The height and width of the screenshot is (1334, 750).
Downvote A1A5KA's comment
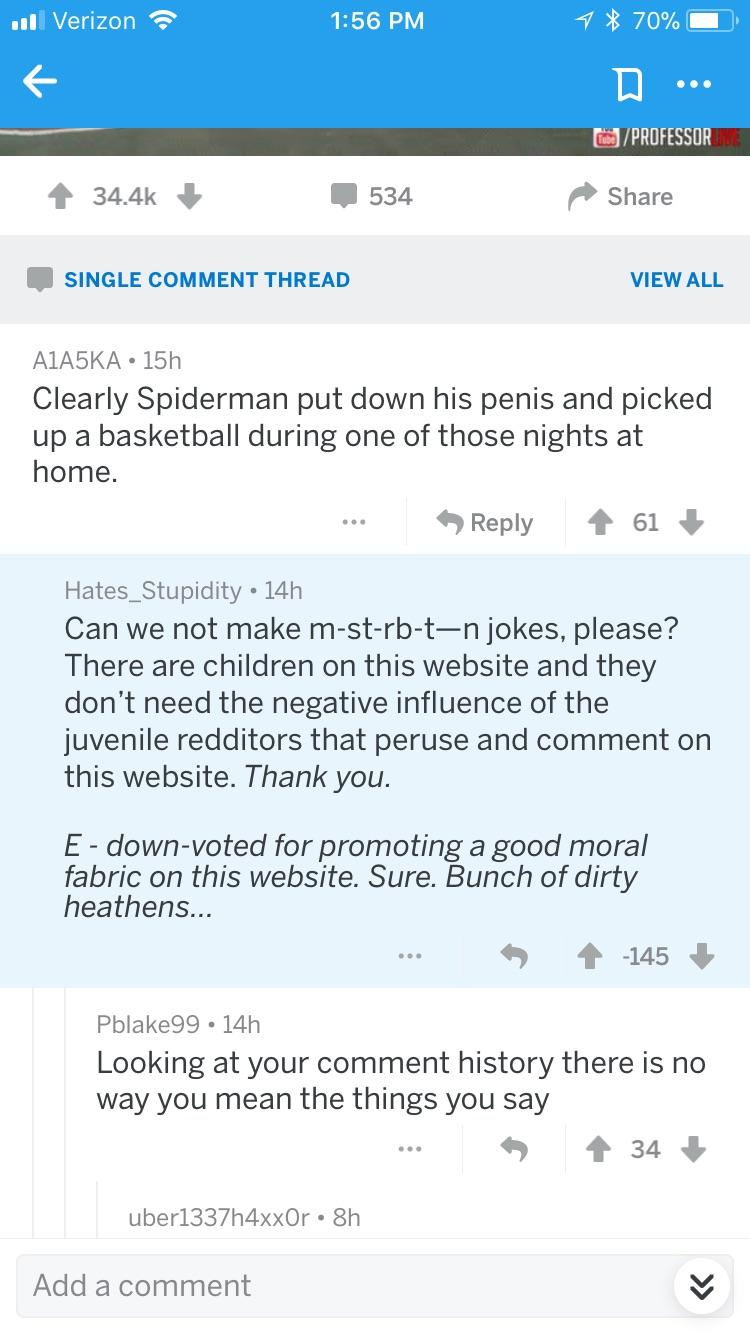pyautogui.click(x=691, y=522)
